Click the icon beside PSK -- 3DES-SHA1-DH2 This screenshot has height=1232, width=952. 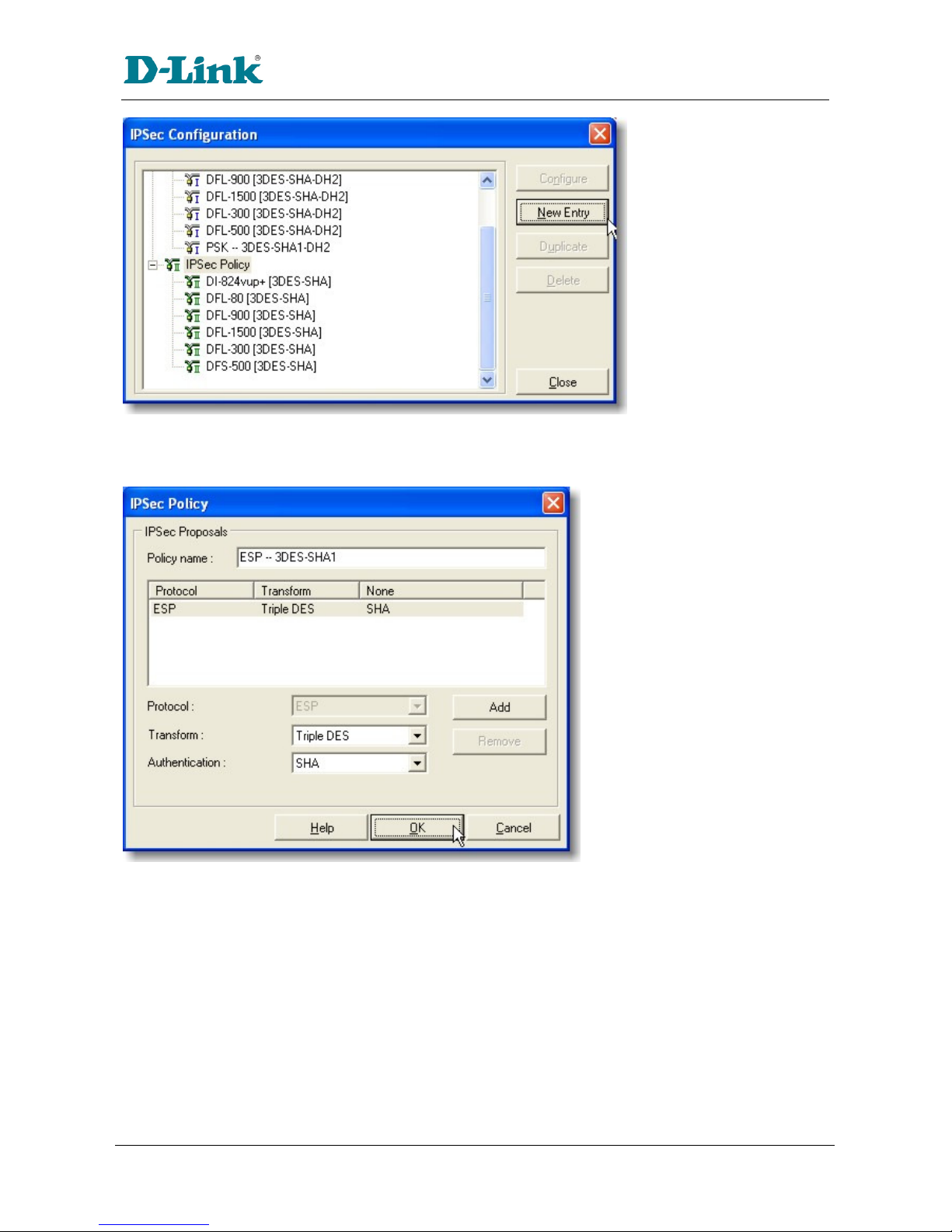(193, 248)
